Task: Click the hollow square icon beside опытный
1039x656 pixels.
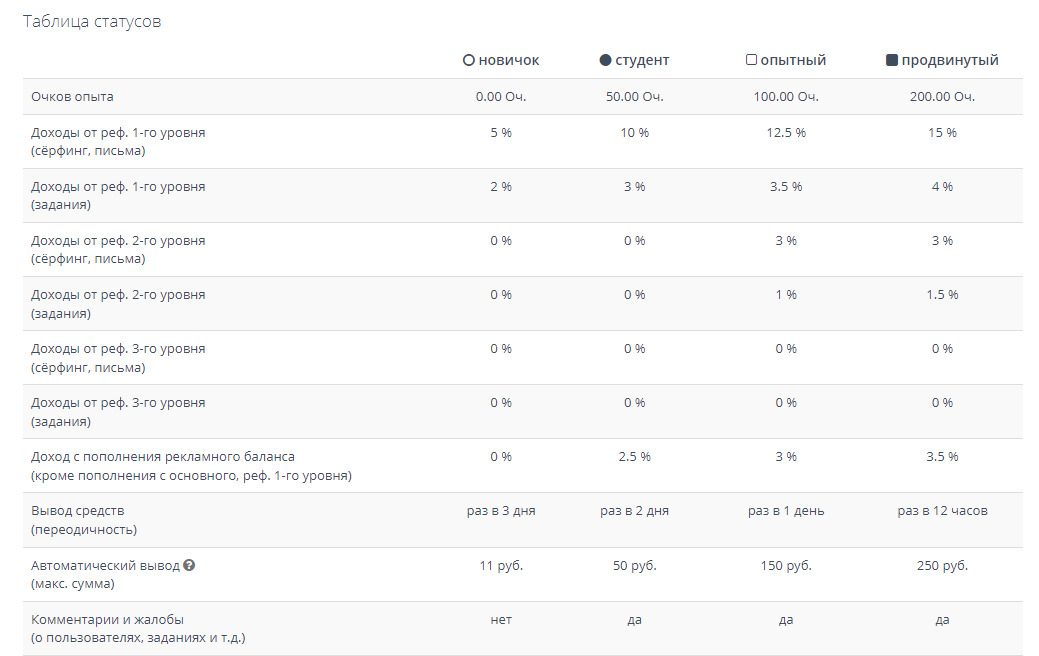Action: [x=751, y=60]
